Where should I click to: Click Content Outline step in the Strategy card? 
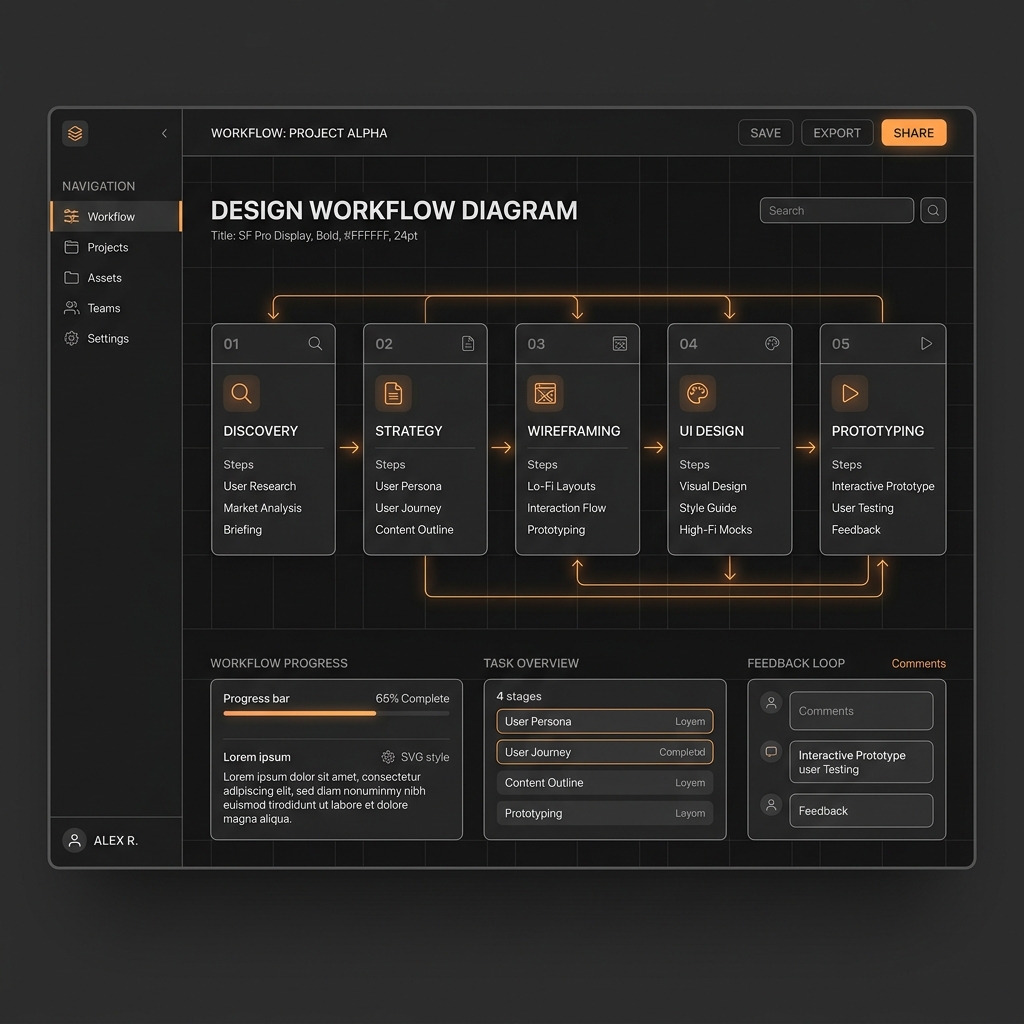pyautogui.click(x=414, y=530)
